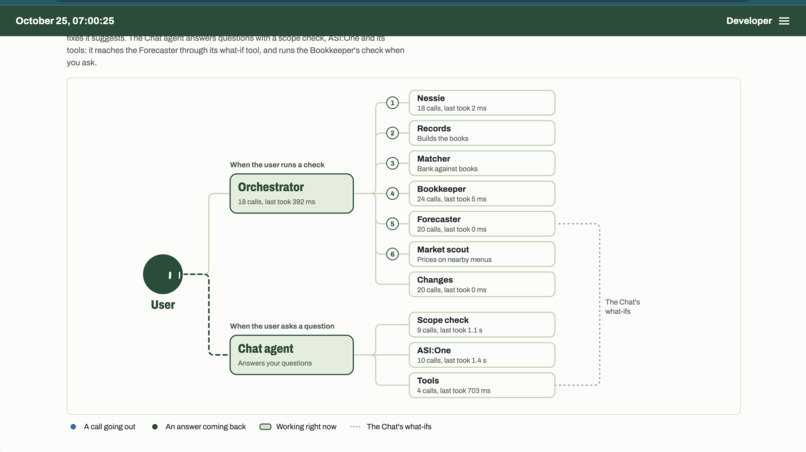806x452 pixels.
Task: Click step 4 circle beside Bookkeeper
Action: point(392,193)
